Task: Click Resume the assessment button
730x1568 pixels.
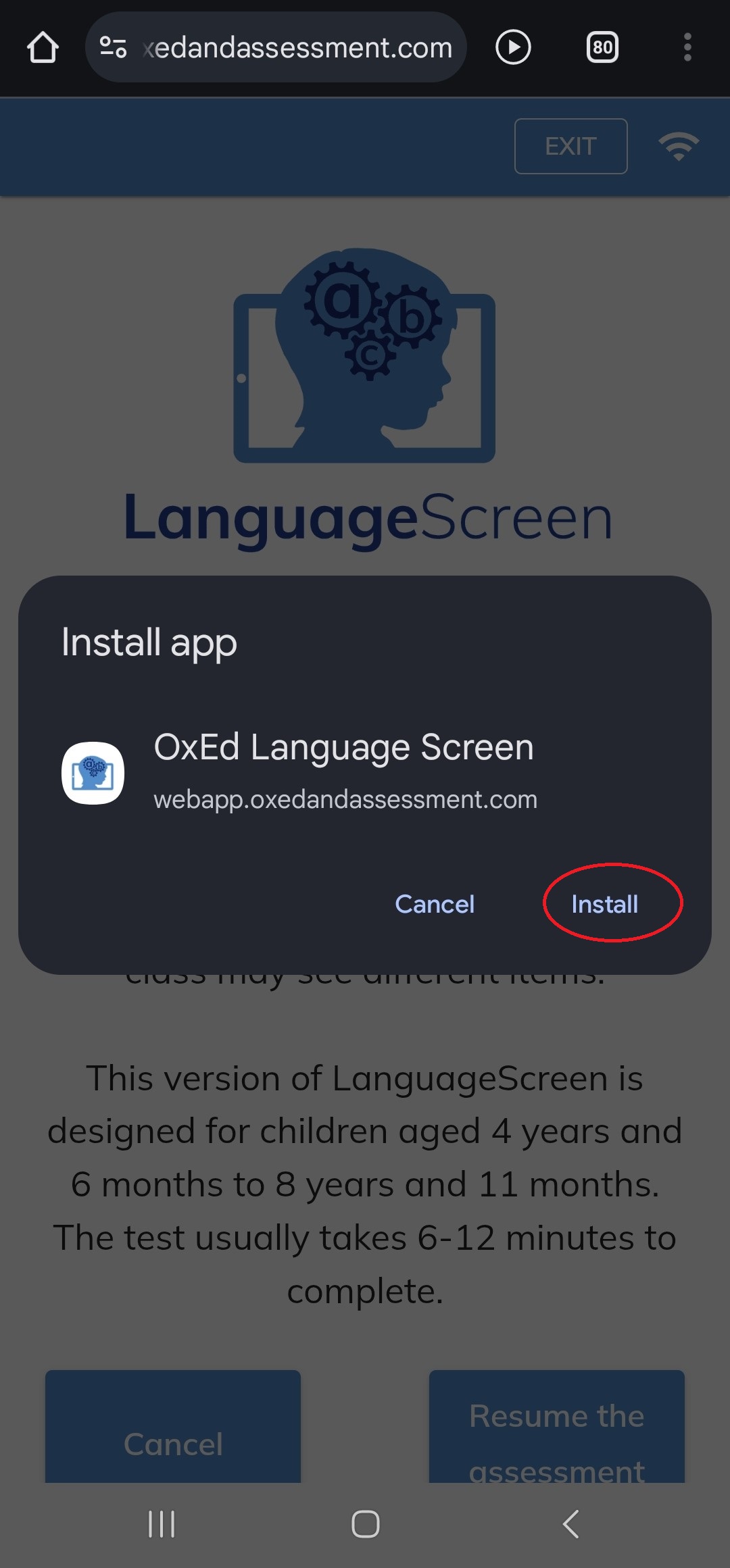Action: coord(557,1427)
